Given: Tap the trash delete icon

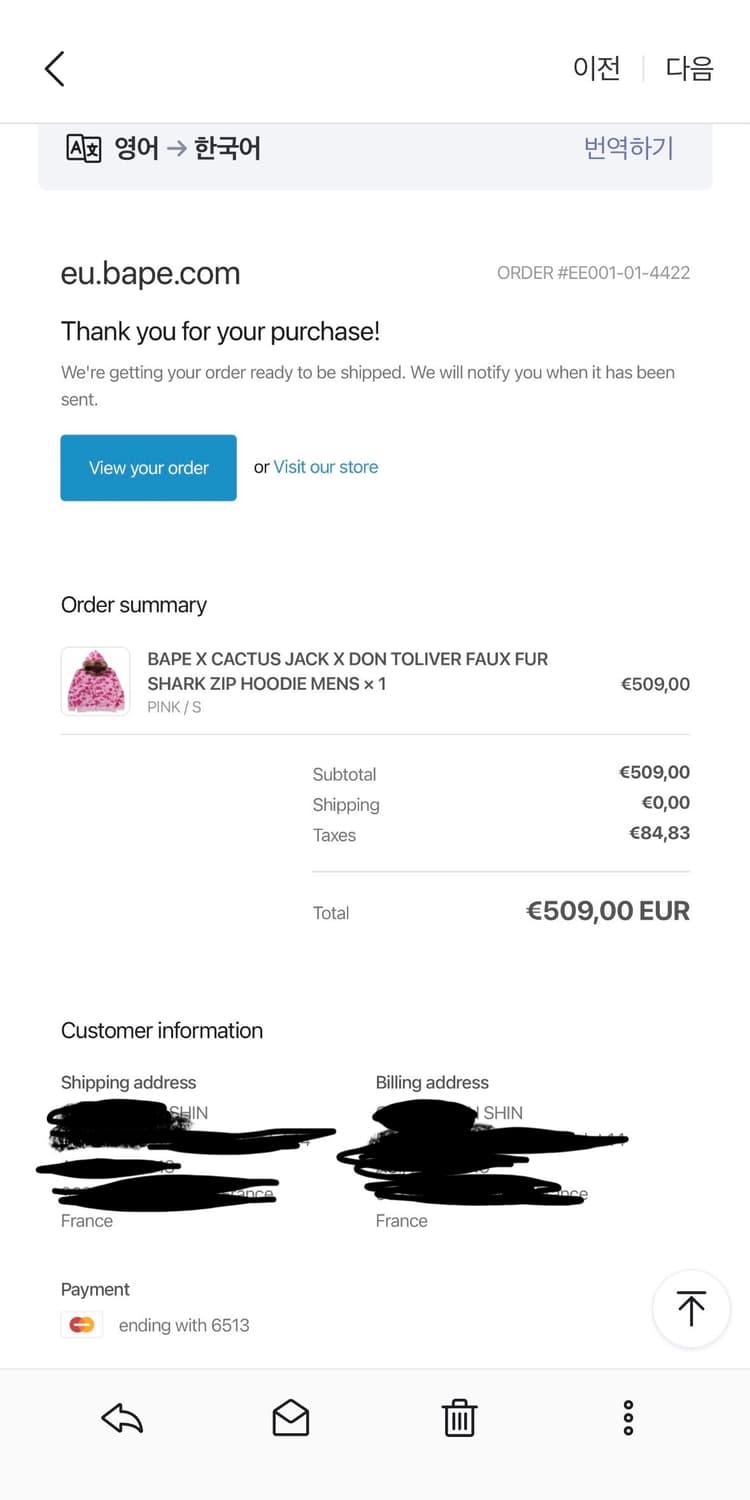Looking at the screenshot, I should pos(459,1418).
